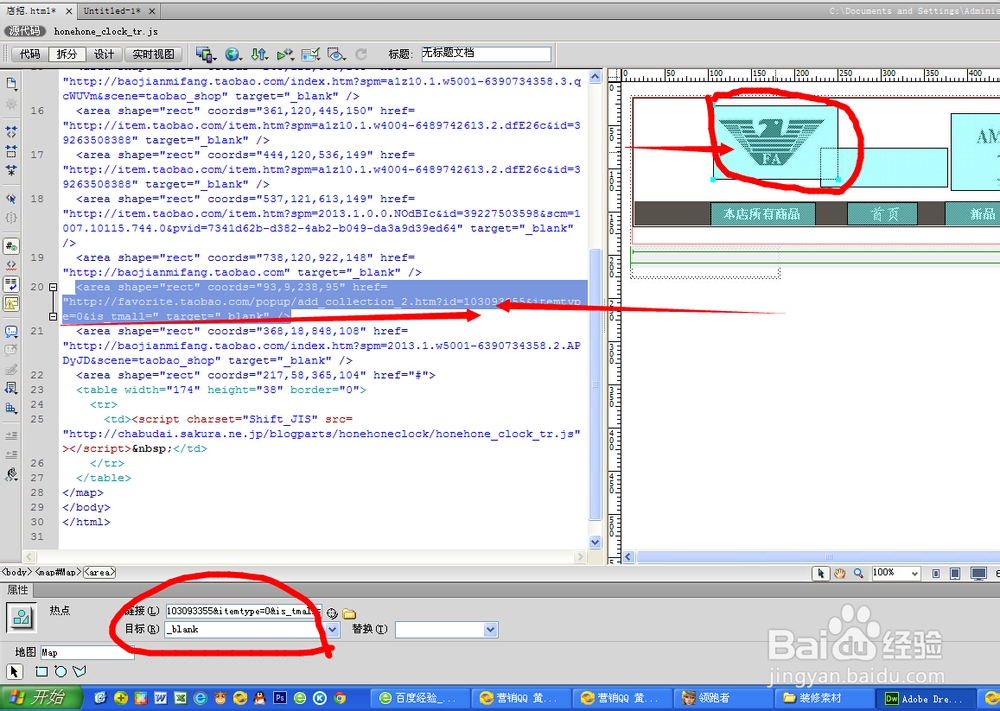
Task: Open the file management arrows icon
Action: (259, 55)
